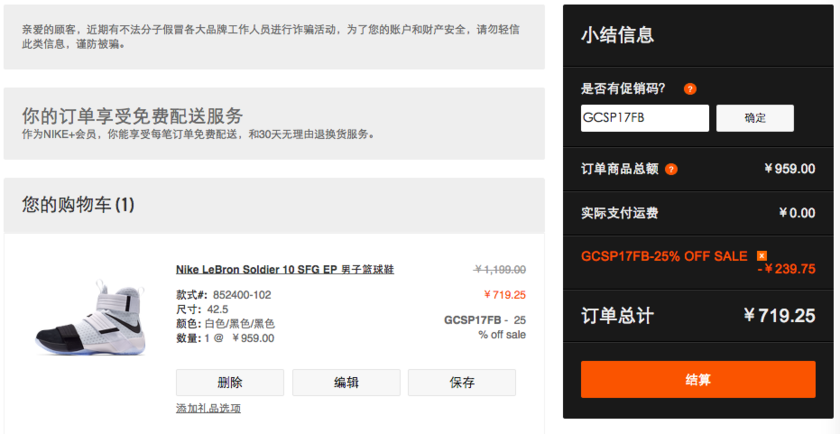The height and width of the screenshot is (434, 840).
Task: Click the order subtotal help question icon
Action: pyautogui.click(x=672, y=169)
